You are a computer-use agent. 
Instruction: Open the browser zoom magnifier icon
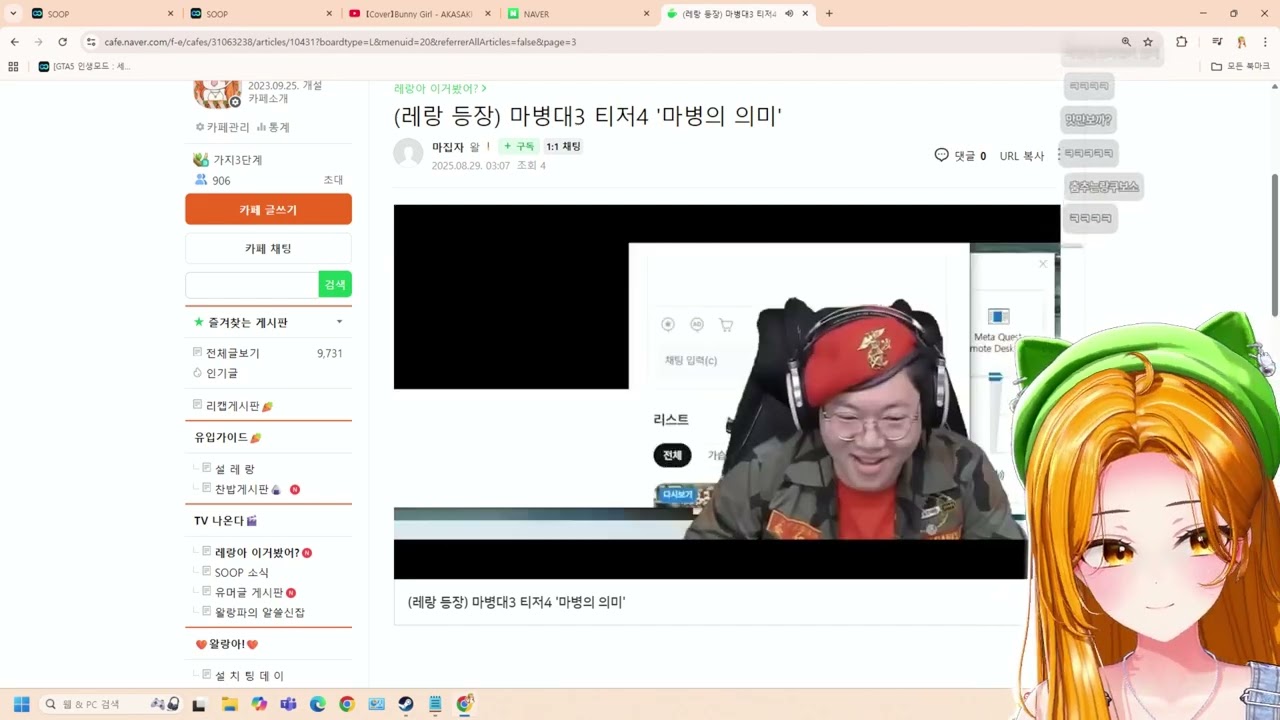(1126, 42)
